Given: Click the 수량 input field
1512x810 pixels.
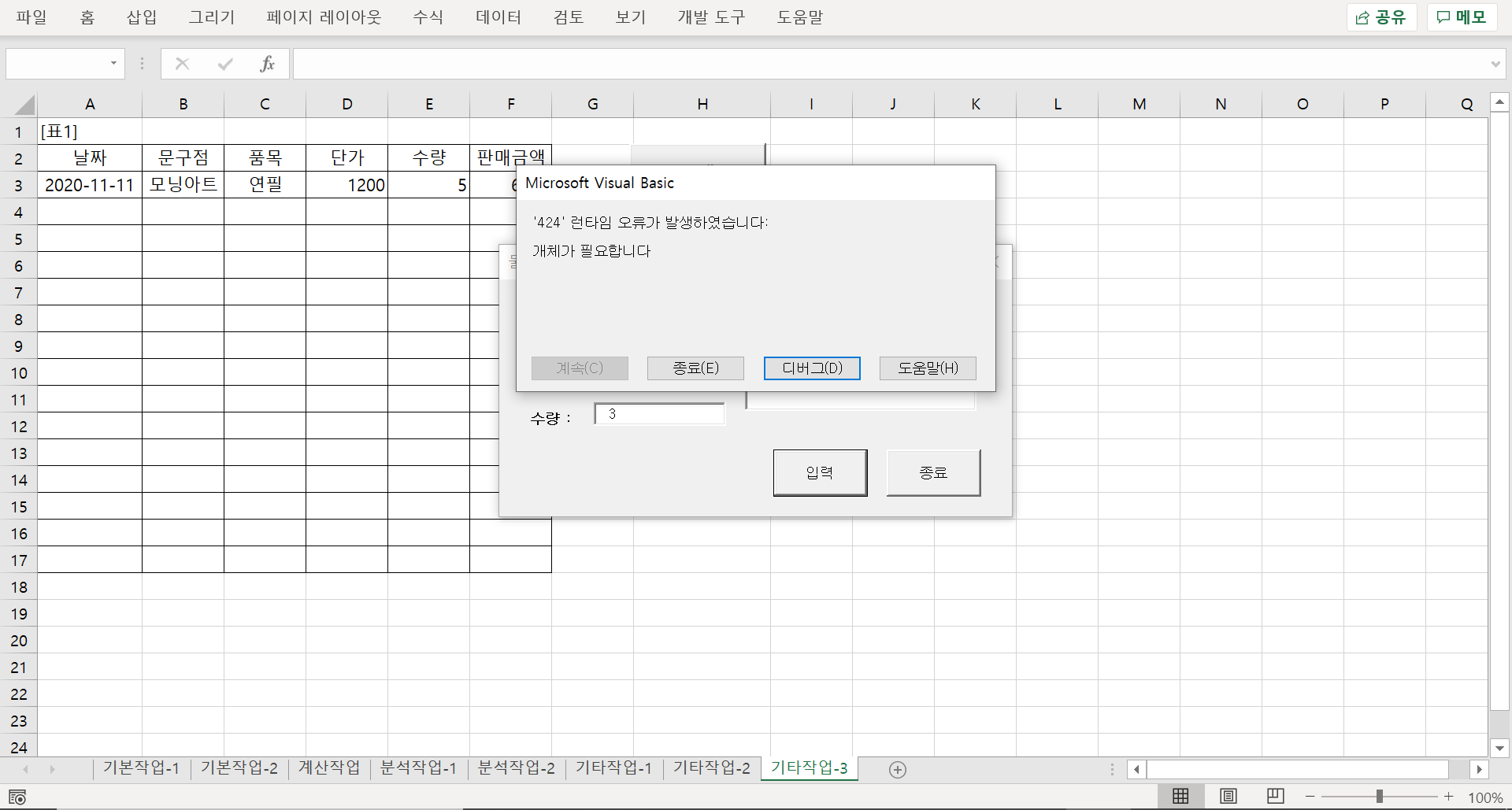Looking at the screenshot, I should (659, 414).
